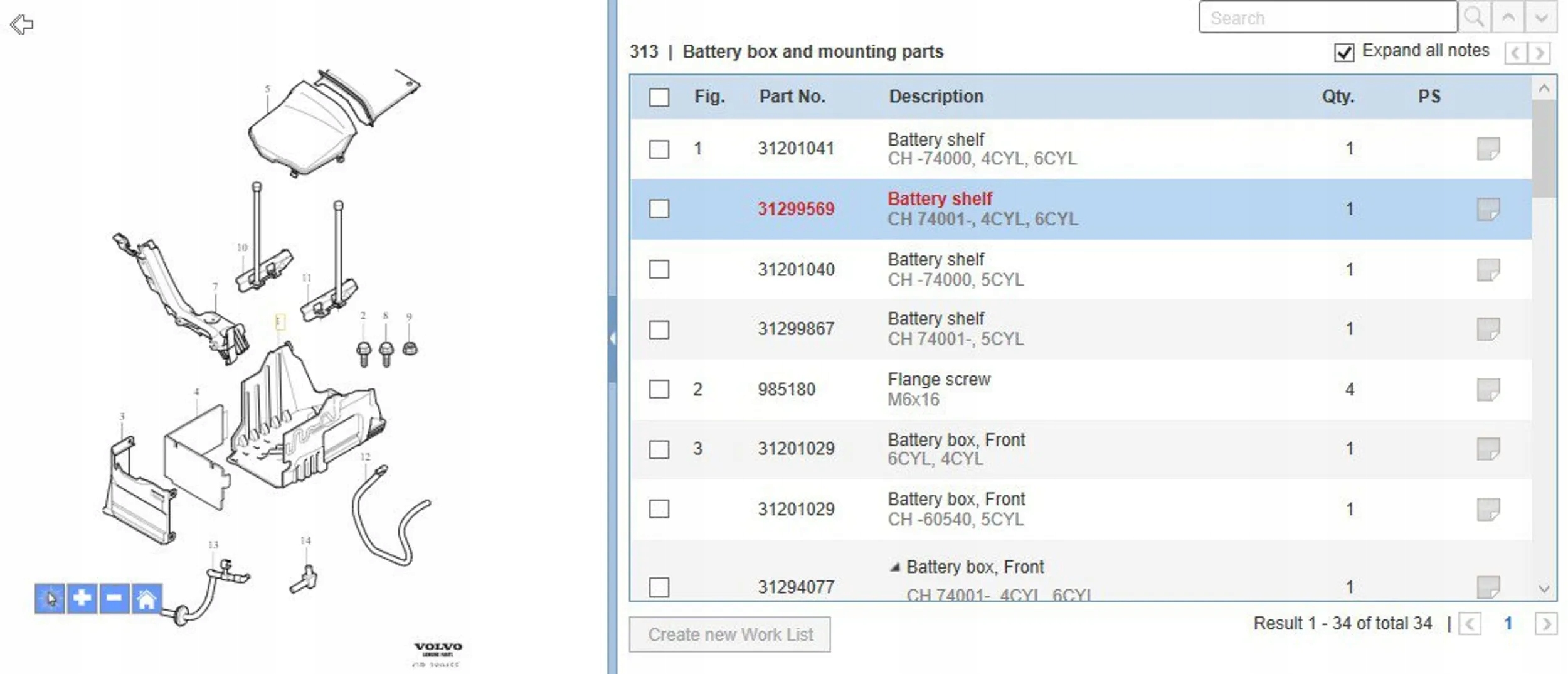Viewport: 1568px width, 674px height.
Task: Click the back arrow icon
Action: point(22,24)
